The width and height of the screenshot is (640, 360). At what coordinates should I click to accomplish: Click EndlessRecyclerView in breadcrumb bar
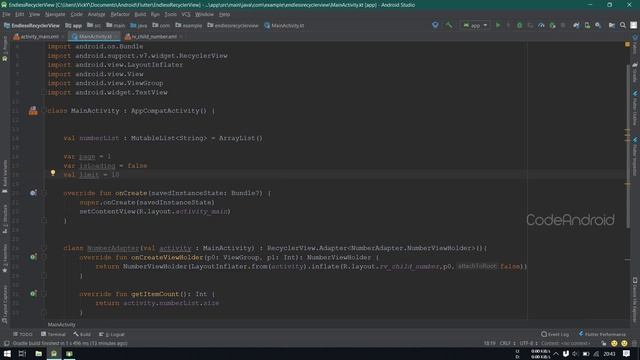32,25
